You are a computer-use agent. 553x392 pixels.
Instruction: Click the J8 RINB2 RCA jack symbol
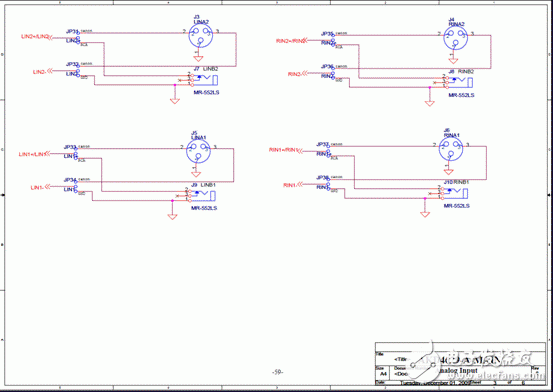tap(458, 82)
